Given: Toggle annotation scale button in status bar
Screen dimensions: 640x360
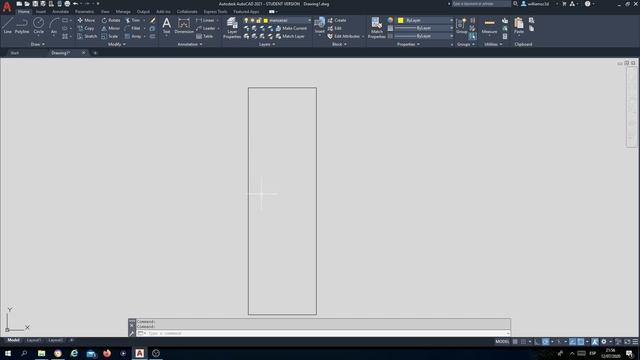Looking at the screenshot, I should pyautogui.click(x=595, y=342).
